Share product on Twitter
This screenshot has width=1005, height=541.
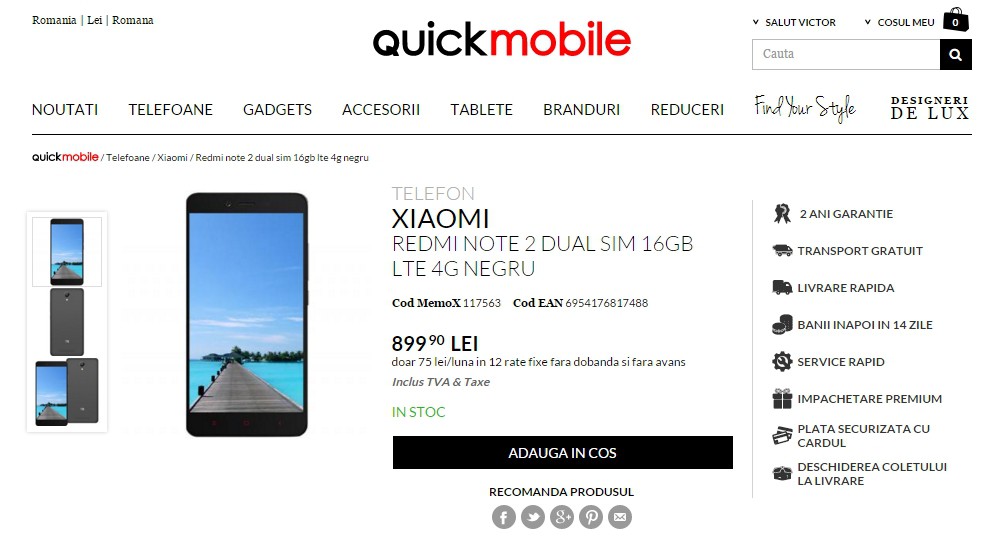pyautogui.click(x=533, y=517)
